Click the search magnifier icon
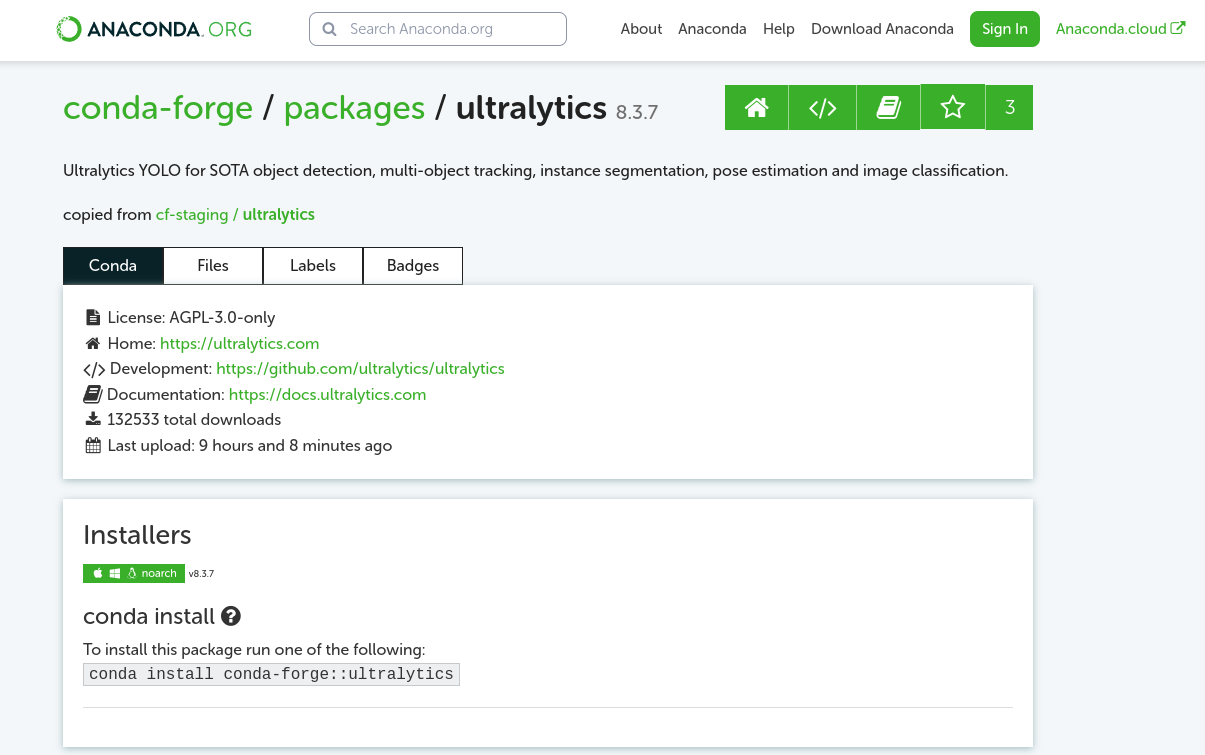1205x755 pixels. point(329,29)
